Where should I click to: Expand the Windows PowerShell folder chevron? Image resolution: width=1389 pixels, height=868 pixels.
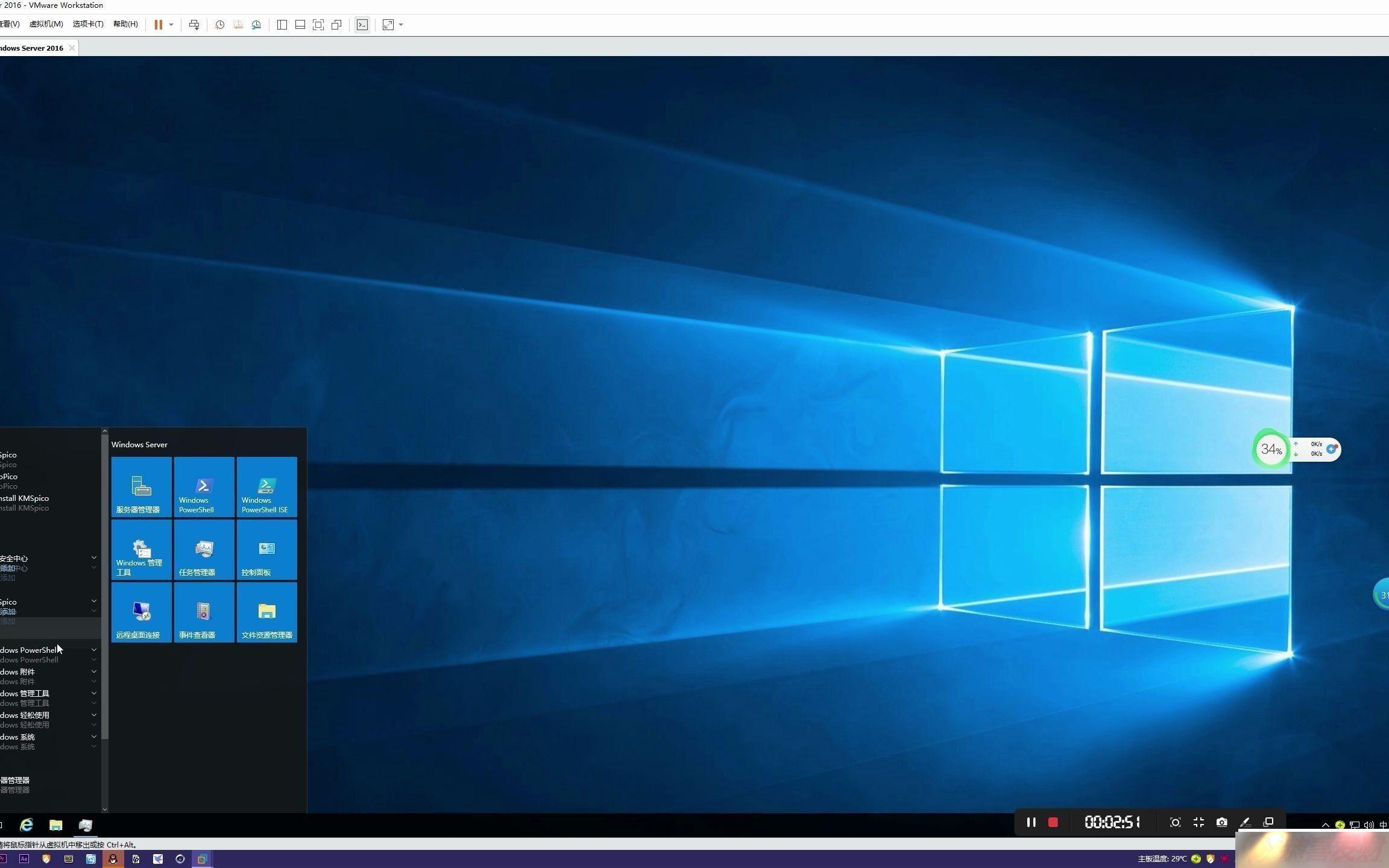[94, 650]
